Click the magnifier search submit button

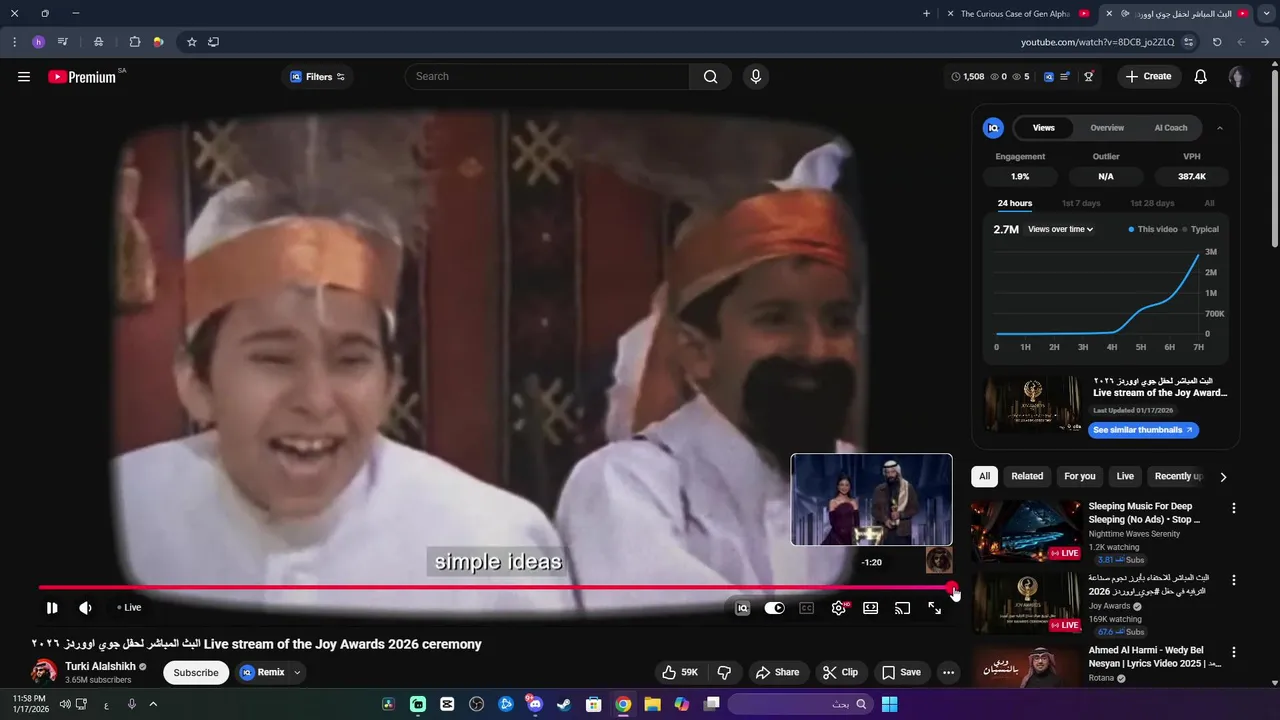click(710, 77)
